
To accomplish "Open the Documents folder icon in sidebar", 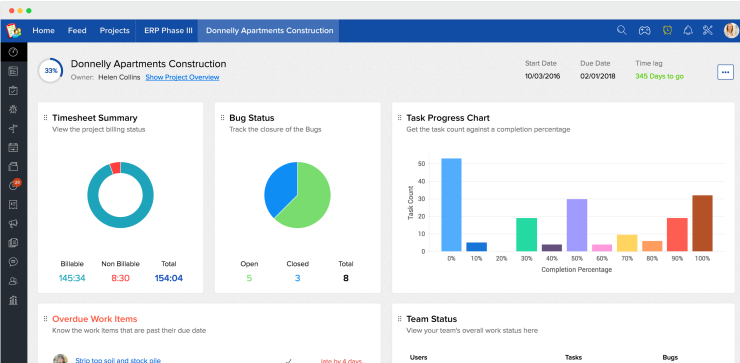I will pos(13,166).
